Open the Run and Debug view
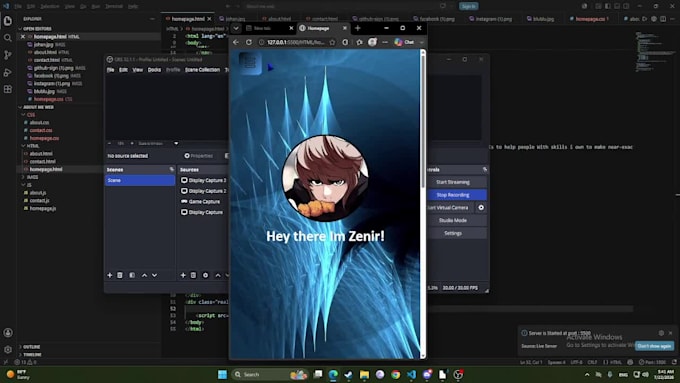The image size is (680, 383). [7, 72]
